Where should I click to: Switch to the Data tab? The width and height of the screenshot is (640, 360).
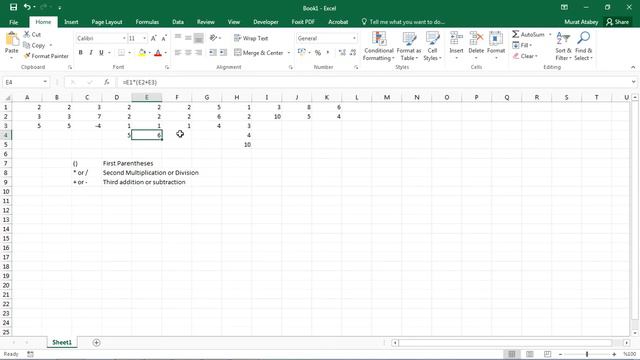pyautogui.click(x=178, y=22)
